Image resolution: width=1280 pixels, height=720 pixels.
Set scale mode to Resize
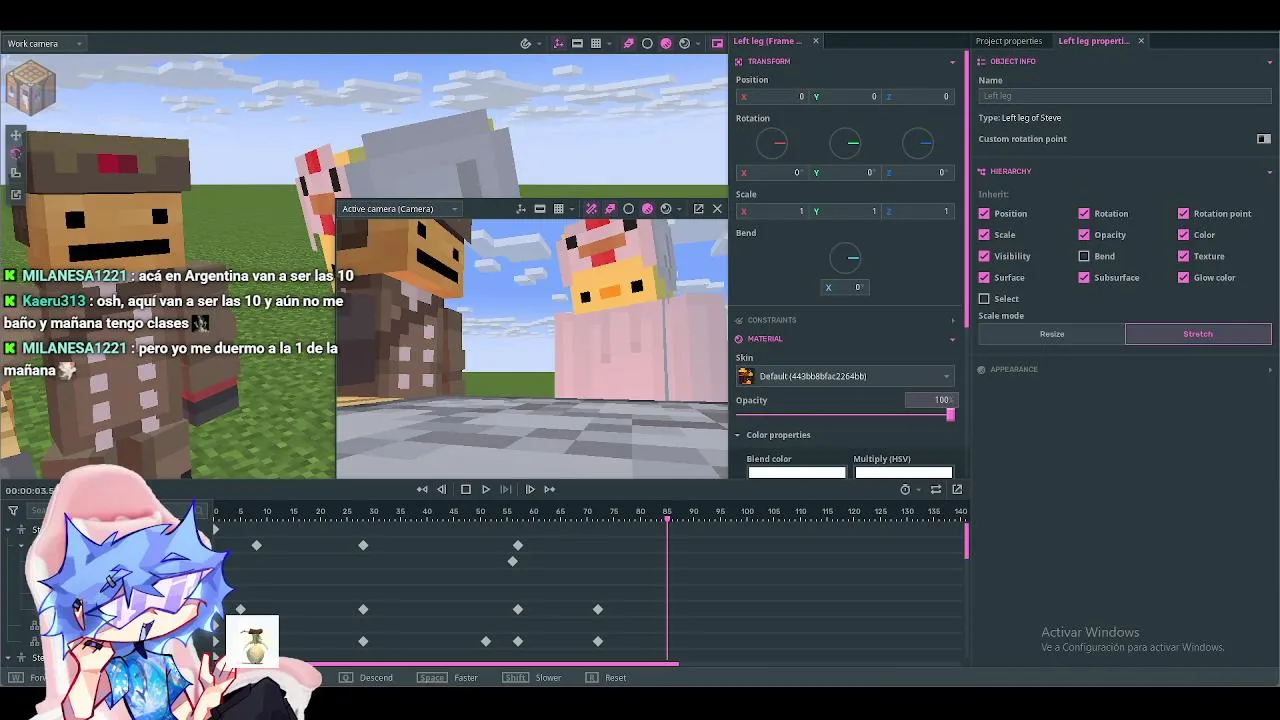(1052, 334)
